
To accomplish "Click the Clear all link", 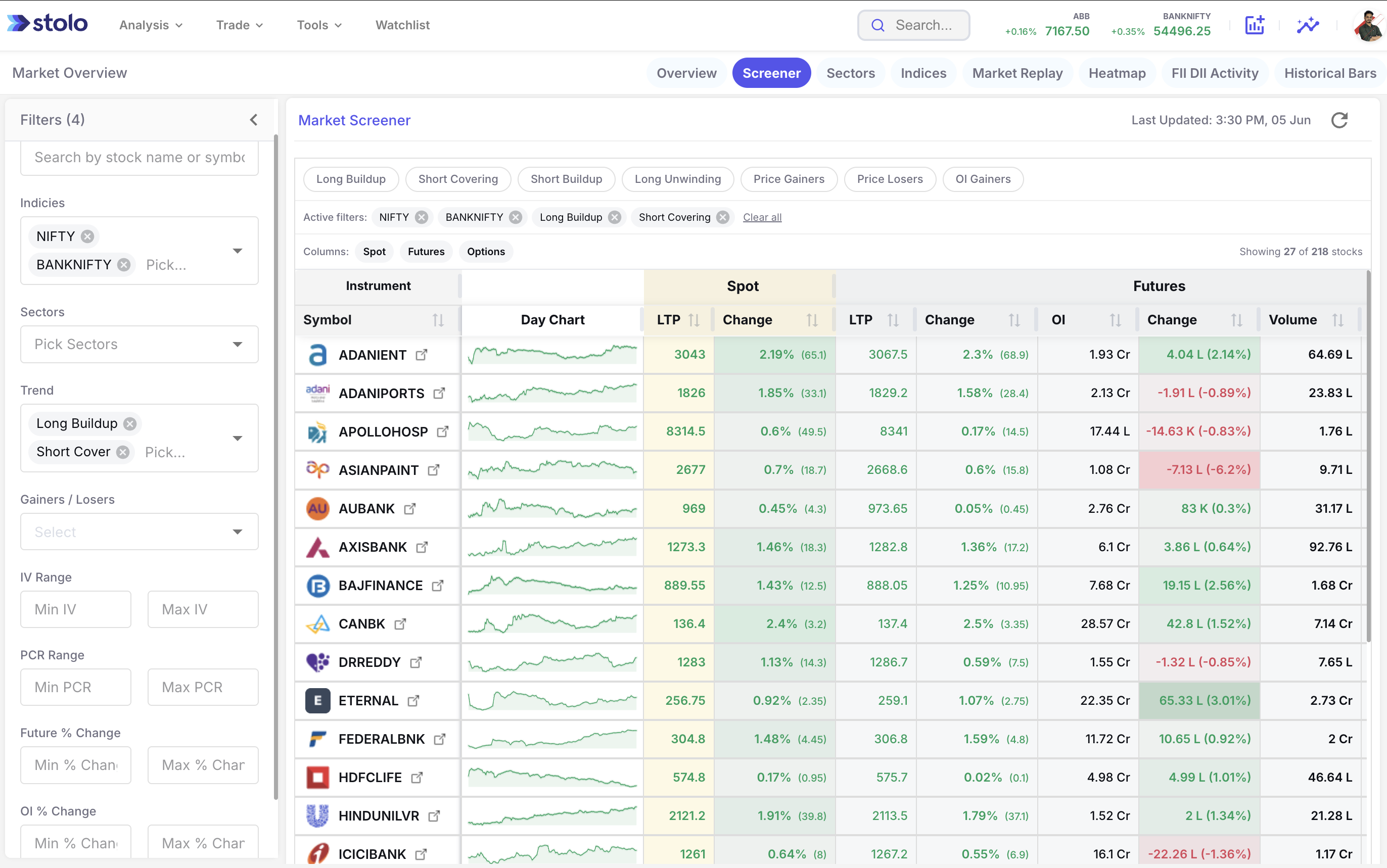I will click(x=762, y=217).
